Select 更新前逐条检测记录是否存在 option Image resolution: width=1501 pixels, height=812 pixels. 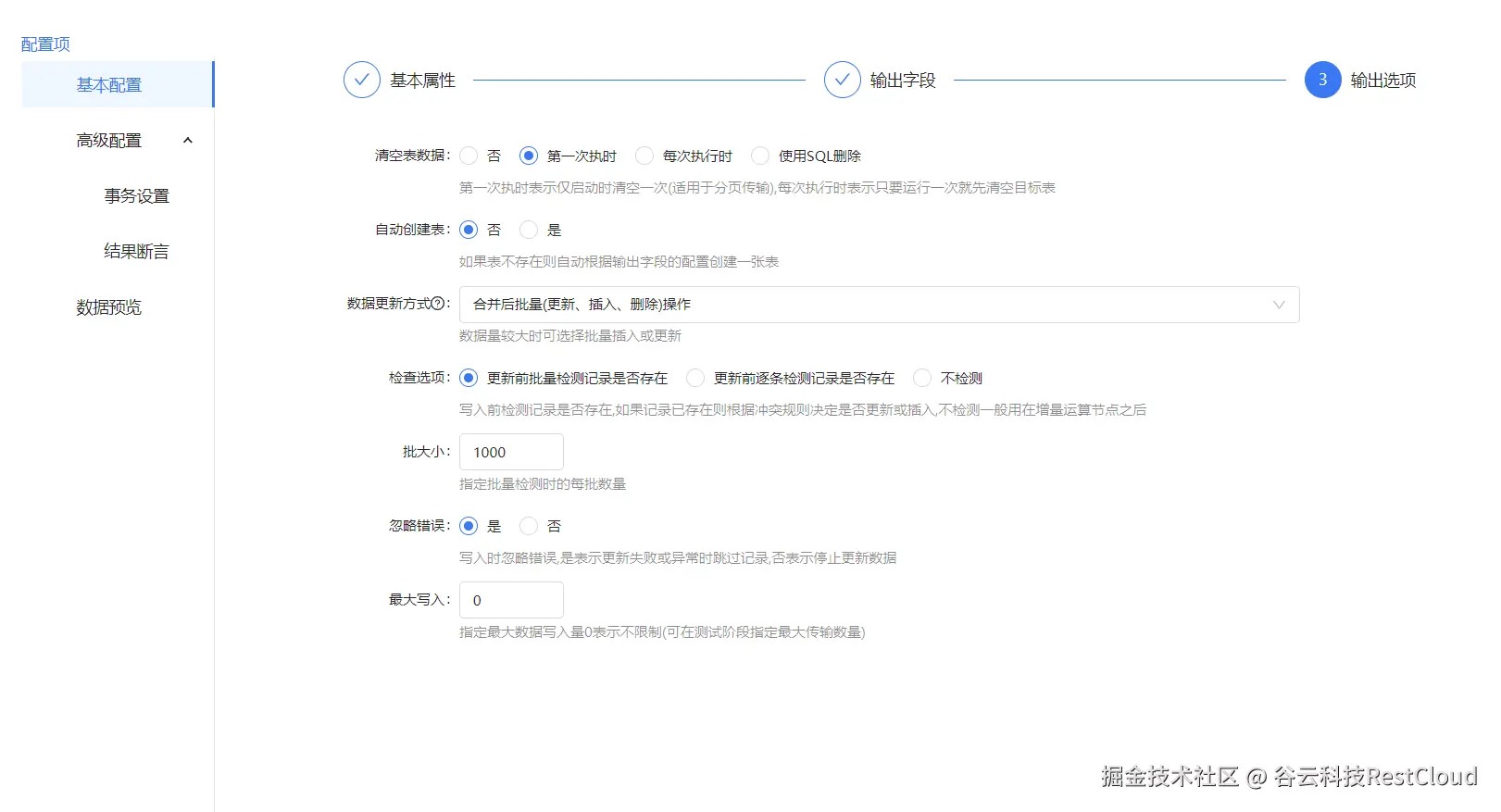click(695, 378)
